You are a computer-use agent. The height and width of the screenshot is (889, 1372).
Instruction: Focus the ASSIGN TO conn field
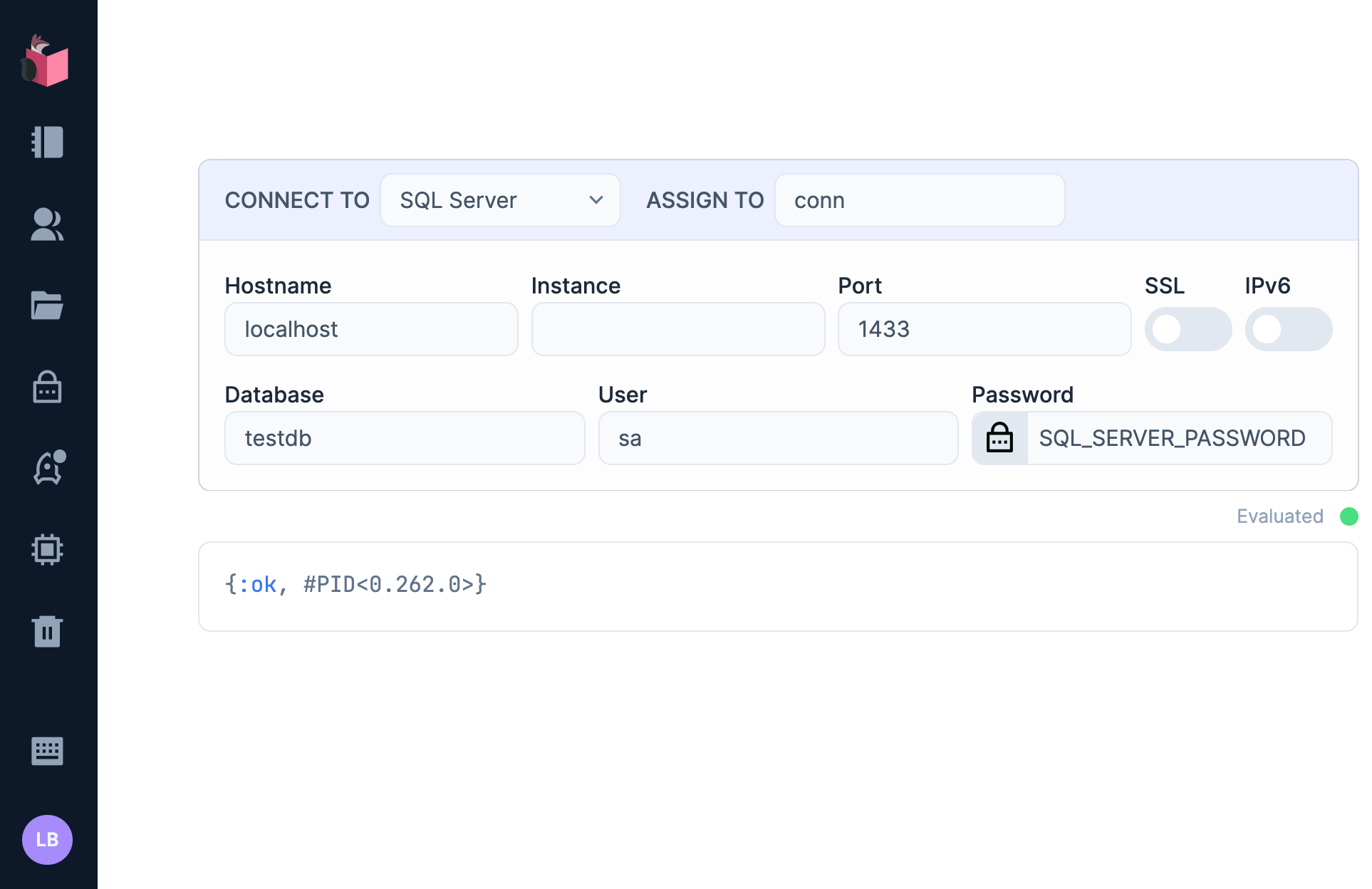920,200
